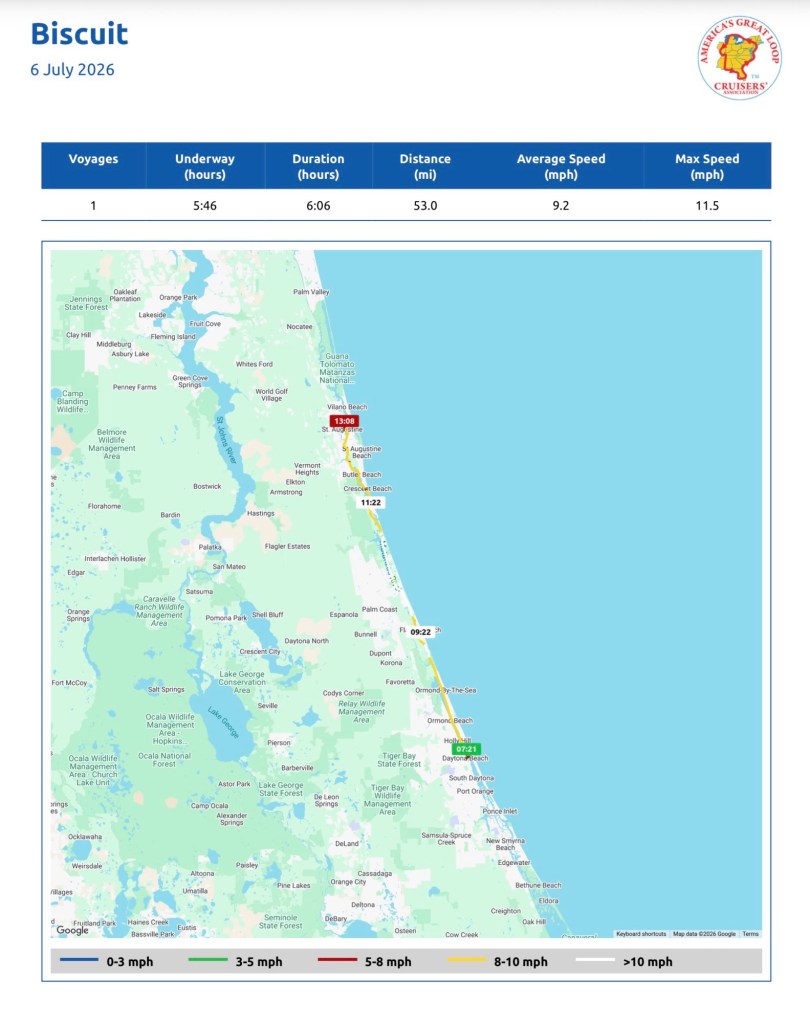
Task: Click the Port Orange map label
Action: tap(475, 791)
